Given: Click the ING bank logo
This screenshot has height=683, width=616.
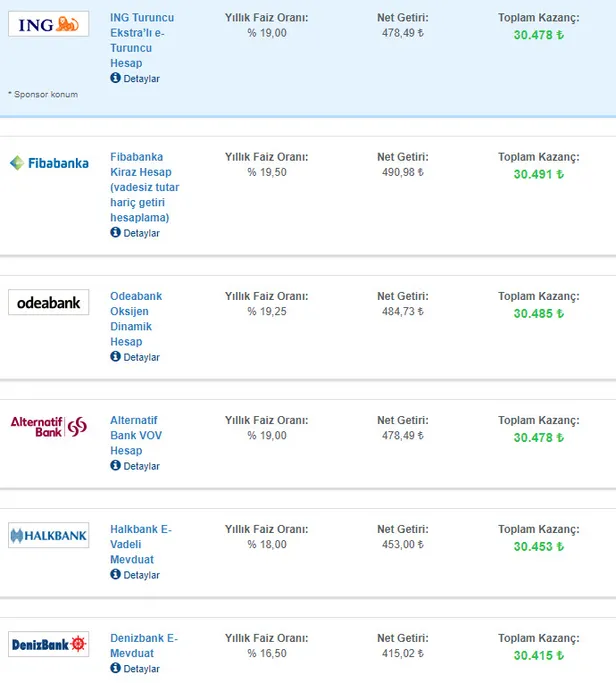Looking at the screenshot, I should (48, 24).
